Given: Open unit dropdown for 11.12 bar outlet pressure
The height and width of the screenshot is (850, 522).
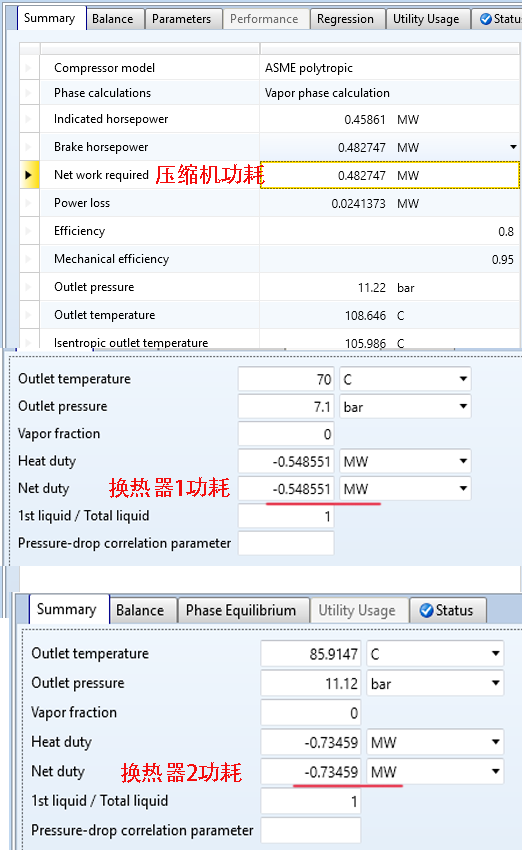Looking at the screenshot, I should pyautogui.click(x=495, y=684).
